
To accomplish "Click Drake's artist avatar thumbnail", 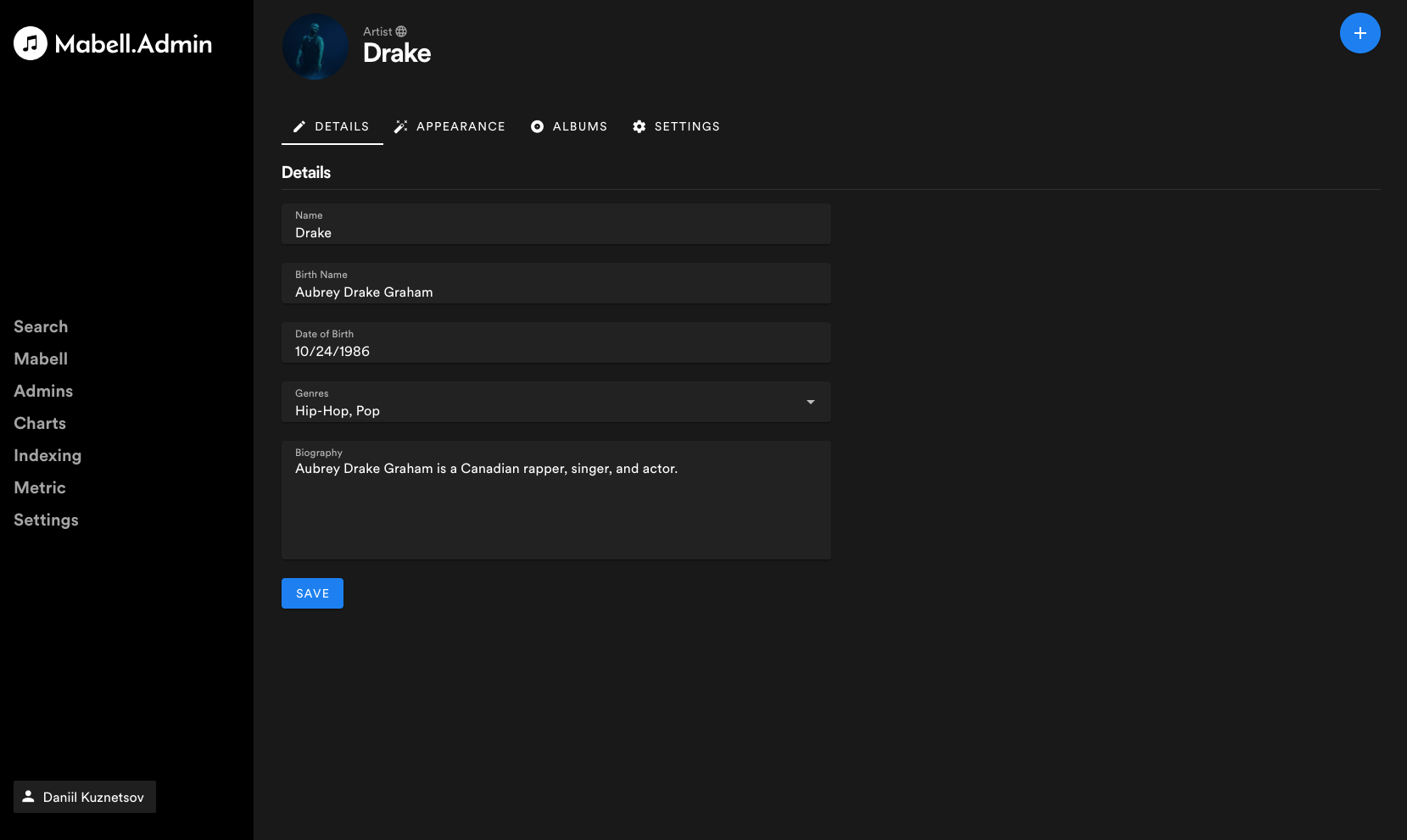I will tap(315, 47).
